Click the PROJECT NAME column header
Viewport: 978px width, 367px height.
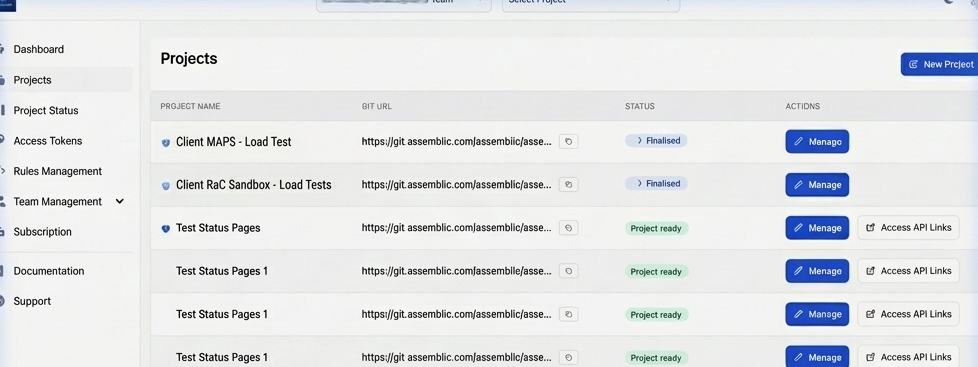tap(190, 107)
